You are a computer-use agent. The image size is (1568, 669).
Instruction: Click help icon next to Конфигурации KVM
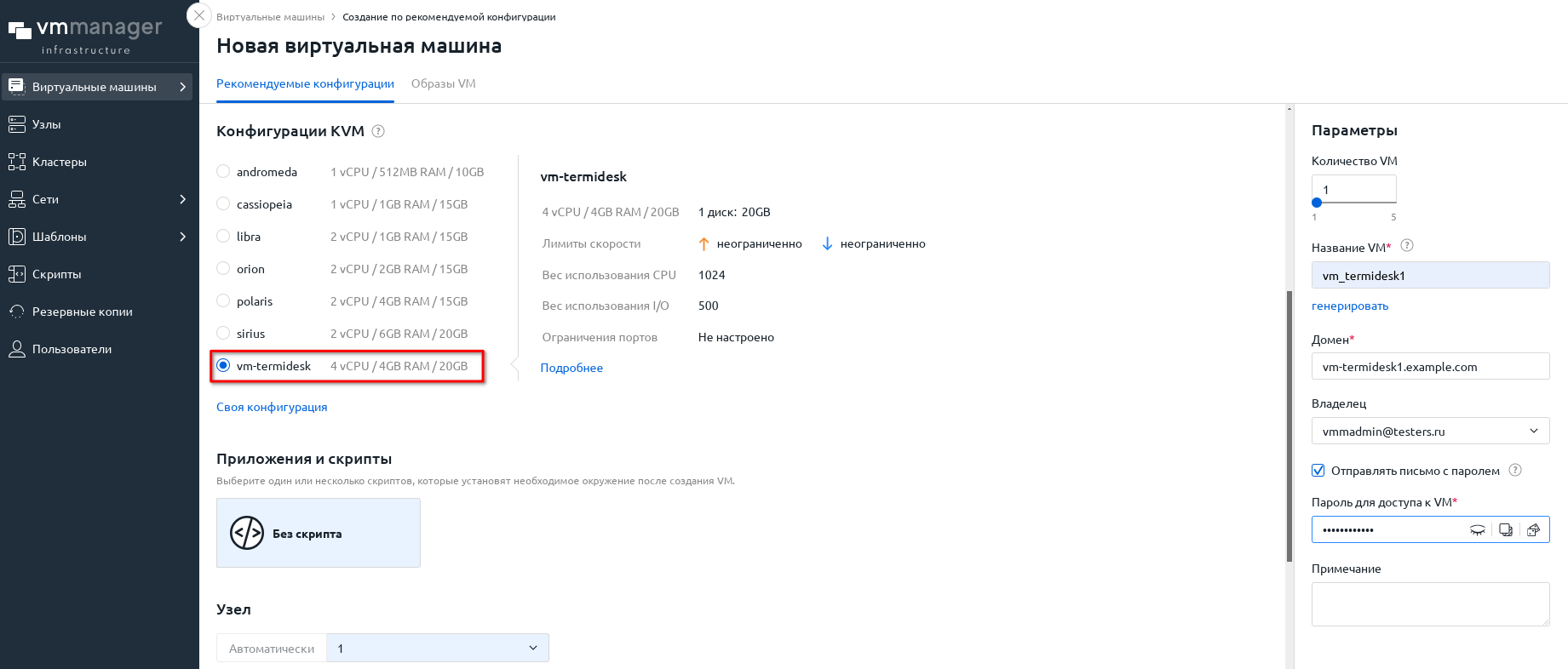(379, 131)
